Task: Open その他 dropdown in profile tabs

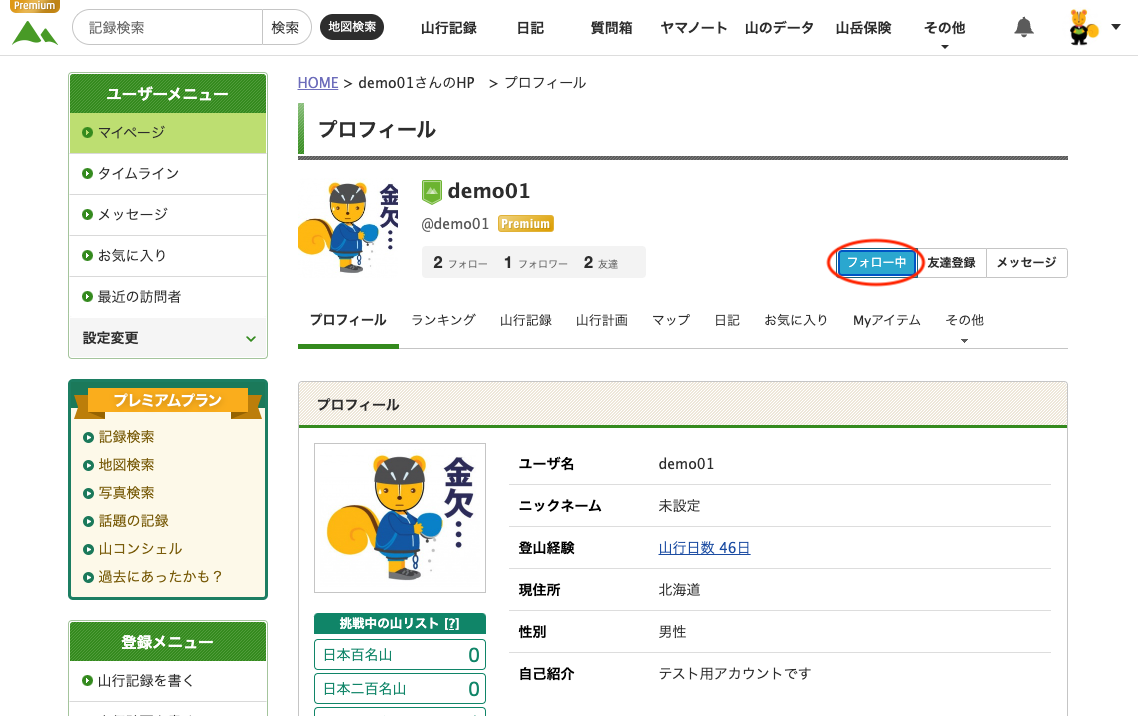Action: [x=965, y=321]
